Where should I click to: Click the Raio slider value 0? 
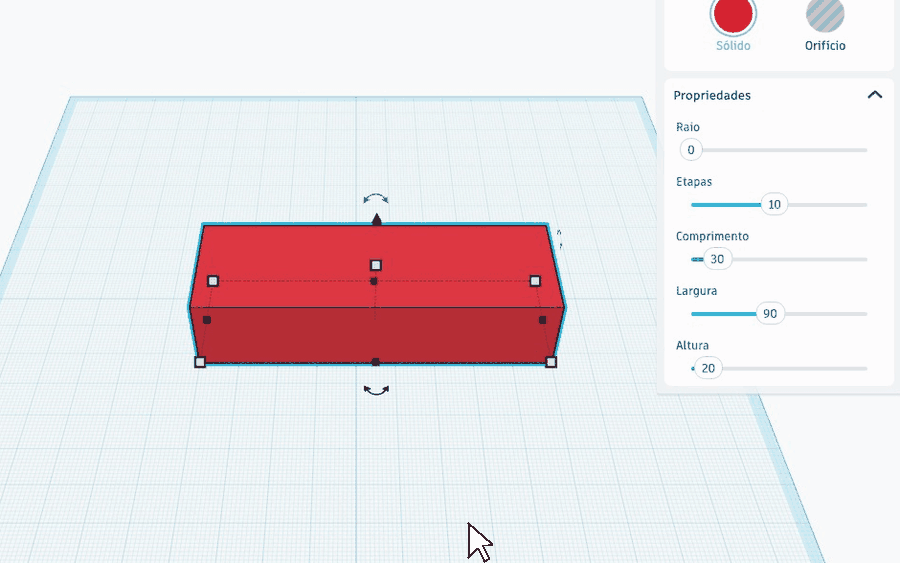coord(690,150)
